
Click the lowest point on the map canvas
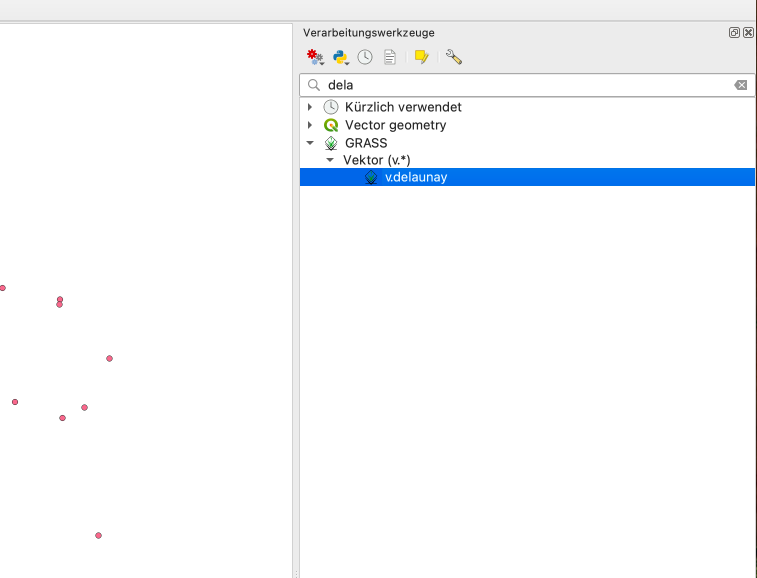[98, 536]
